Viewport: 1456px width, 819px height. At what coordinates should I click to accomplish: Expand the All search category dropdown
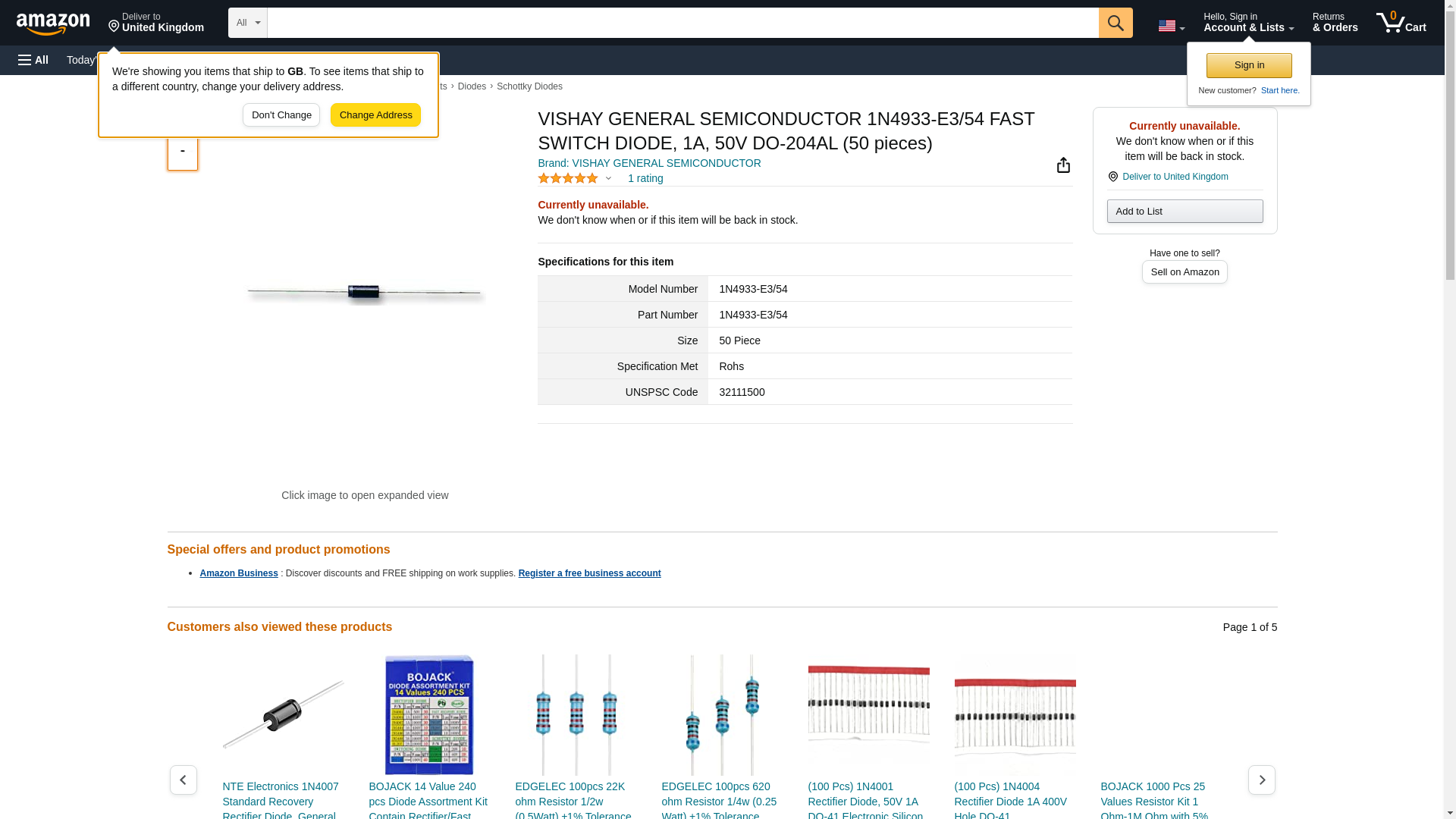coord(247,23)
